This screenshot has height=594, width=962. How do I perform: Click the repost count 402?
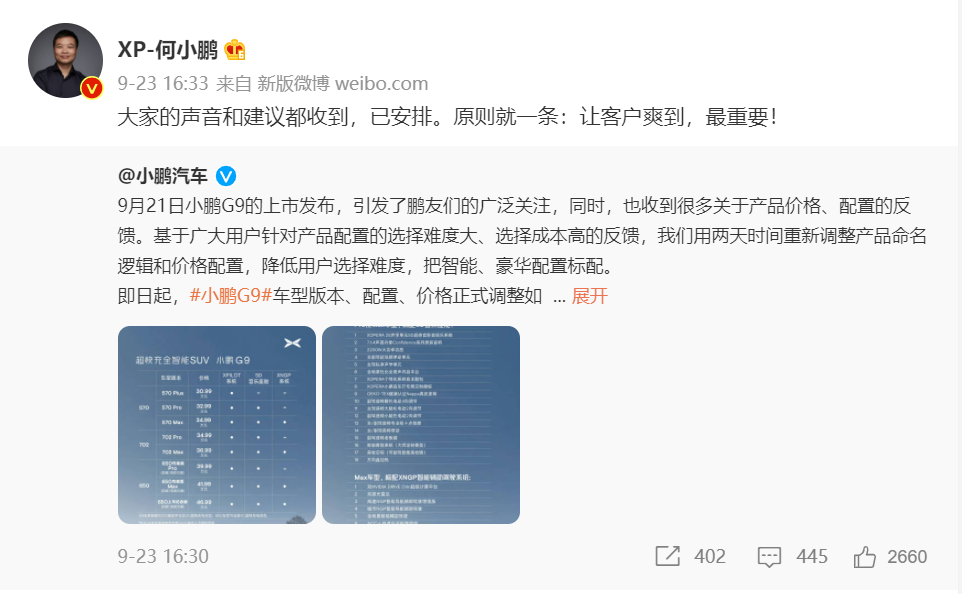710,557
